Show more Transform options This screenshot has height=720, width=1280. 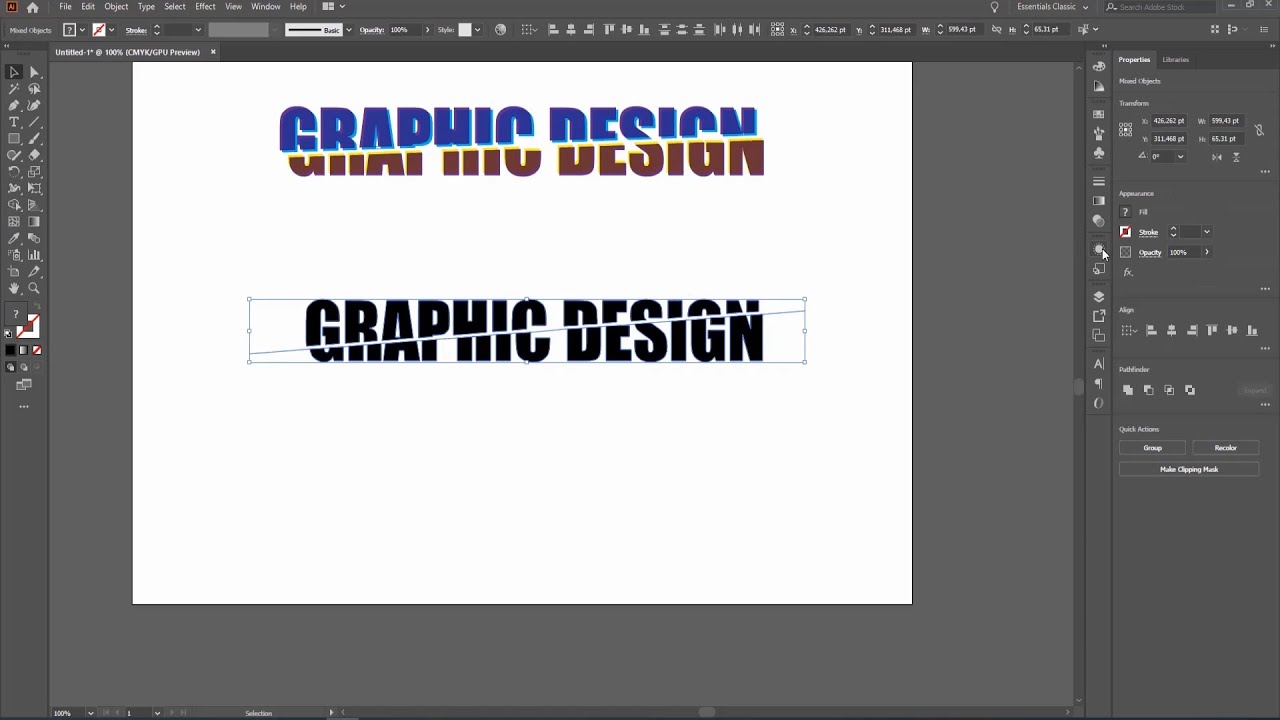[x=1265, y=172]
